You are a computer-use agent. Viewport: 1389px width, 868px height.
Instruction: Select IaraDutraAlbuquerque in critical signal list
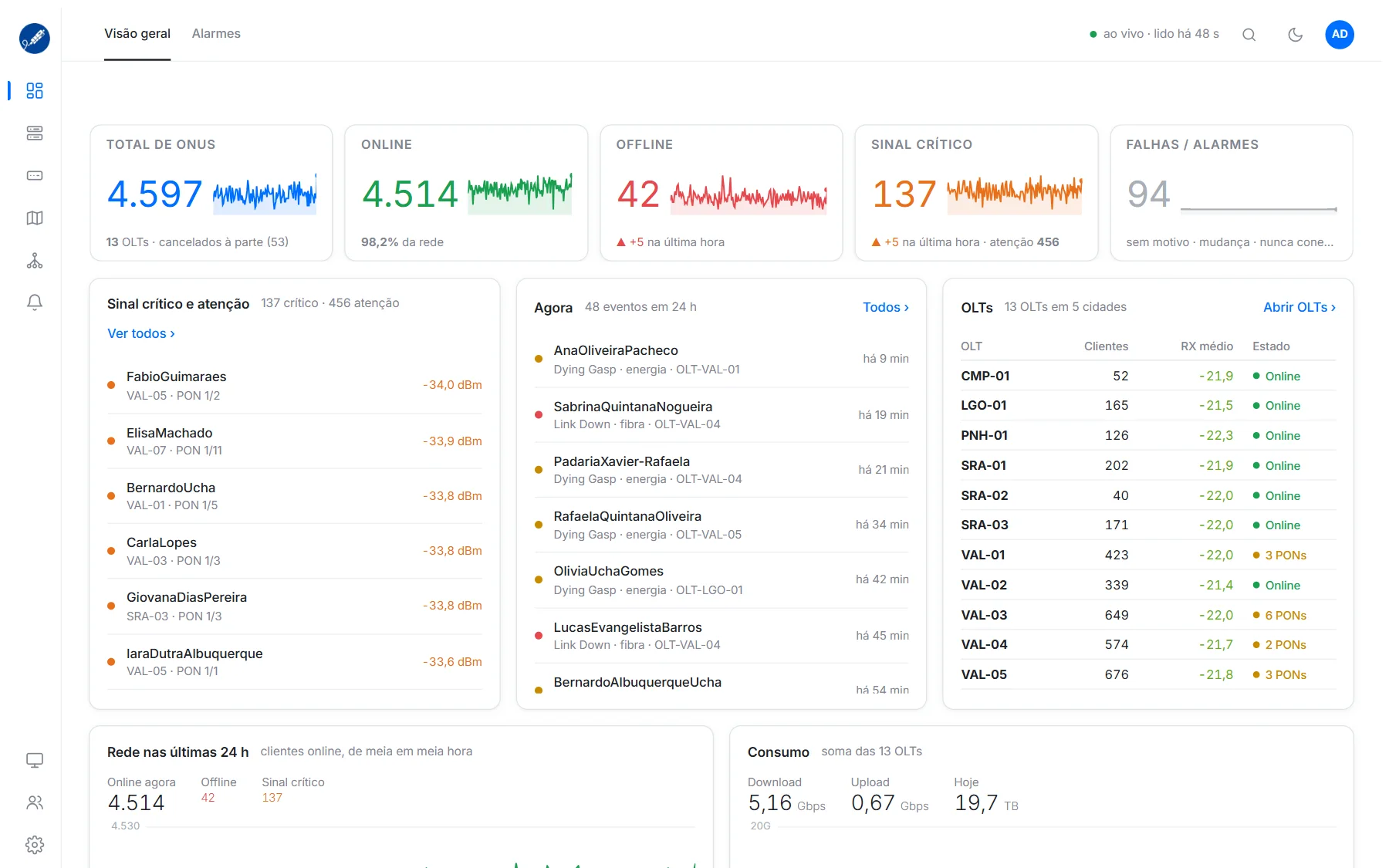point(295,661)
